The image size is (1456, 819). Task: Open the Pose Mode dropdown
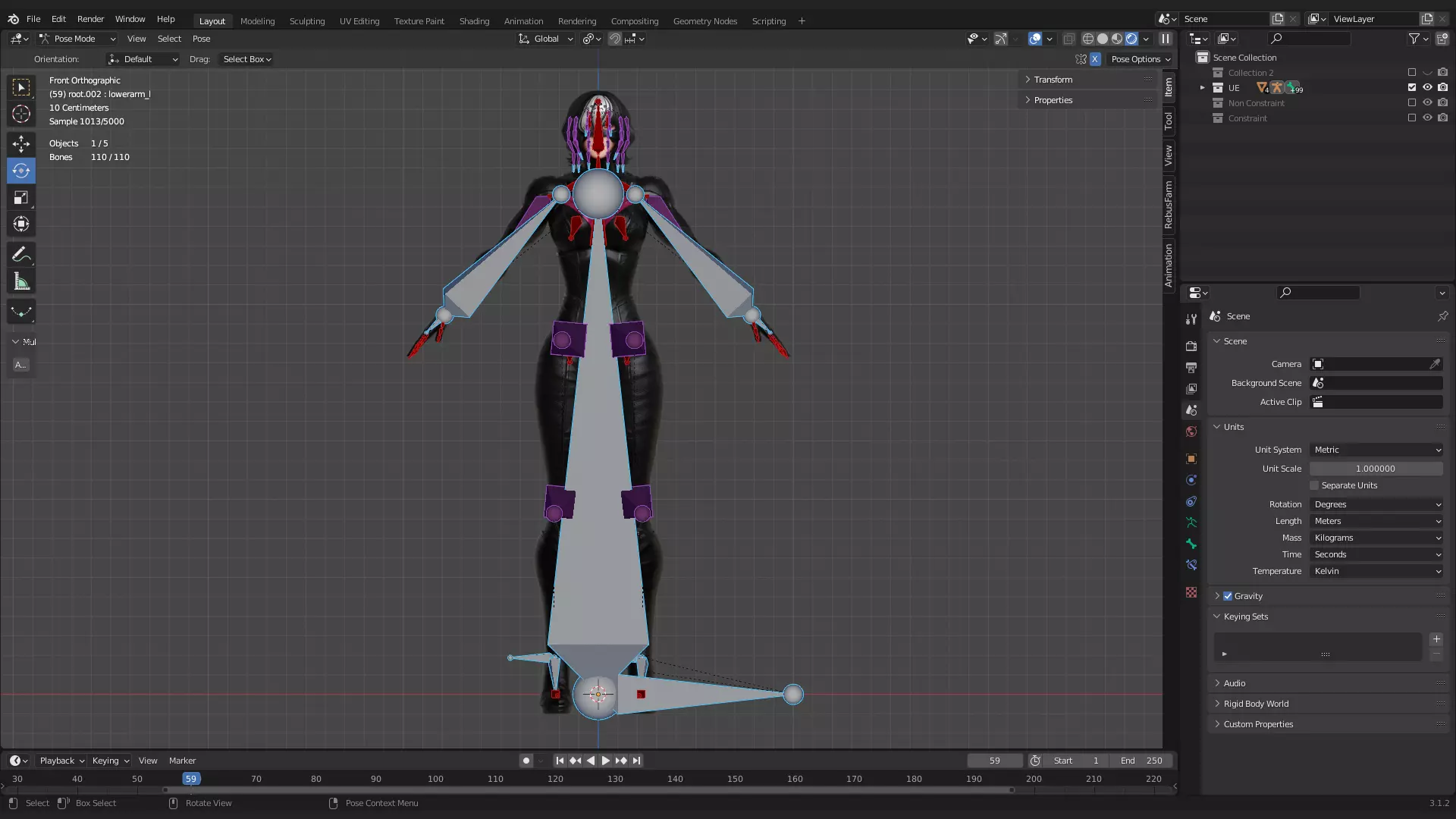tap(77, 39)
